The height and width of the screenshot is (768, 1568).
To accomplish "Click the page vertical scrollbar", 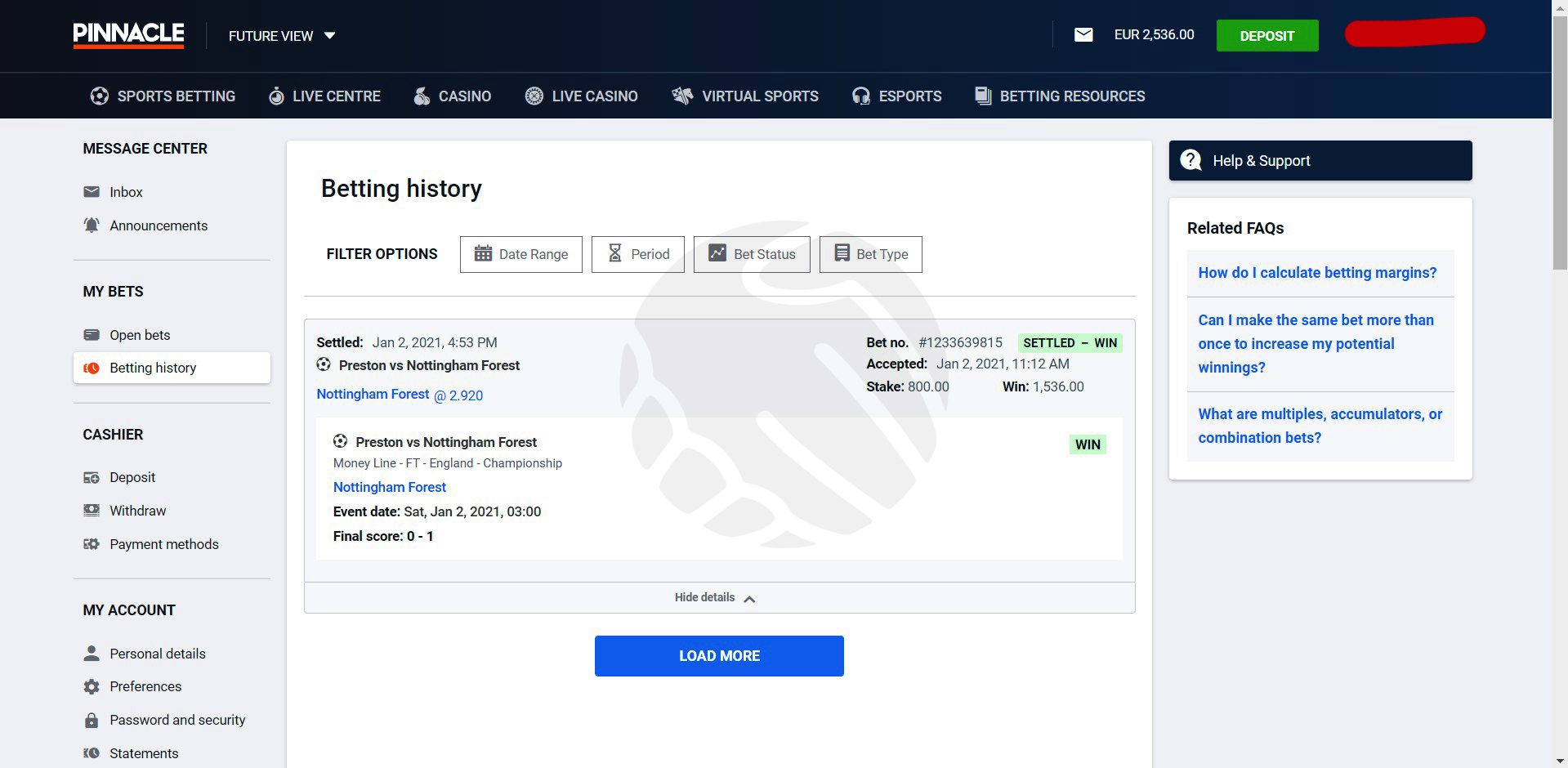I will pos(1560,142).
